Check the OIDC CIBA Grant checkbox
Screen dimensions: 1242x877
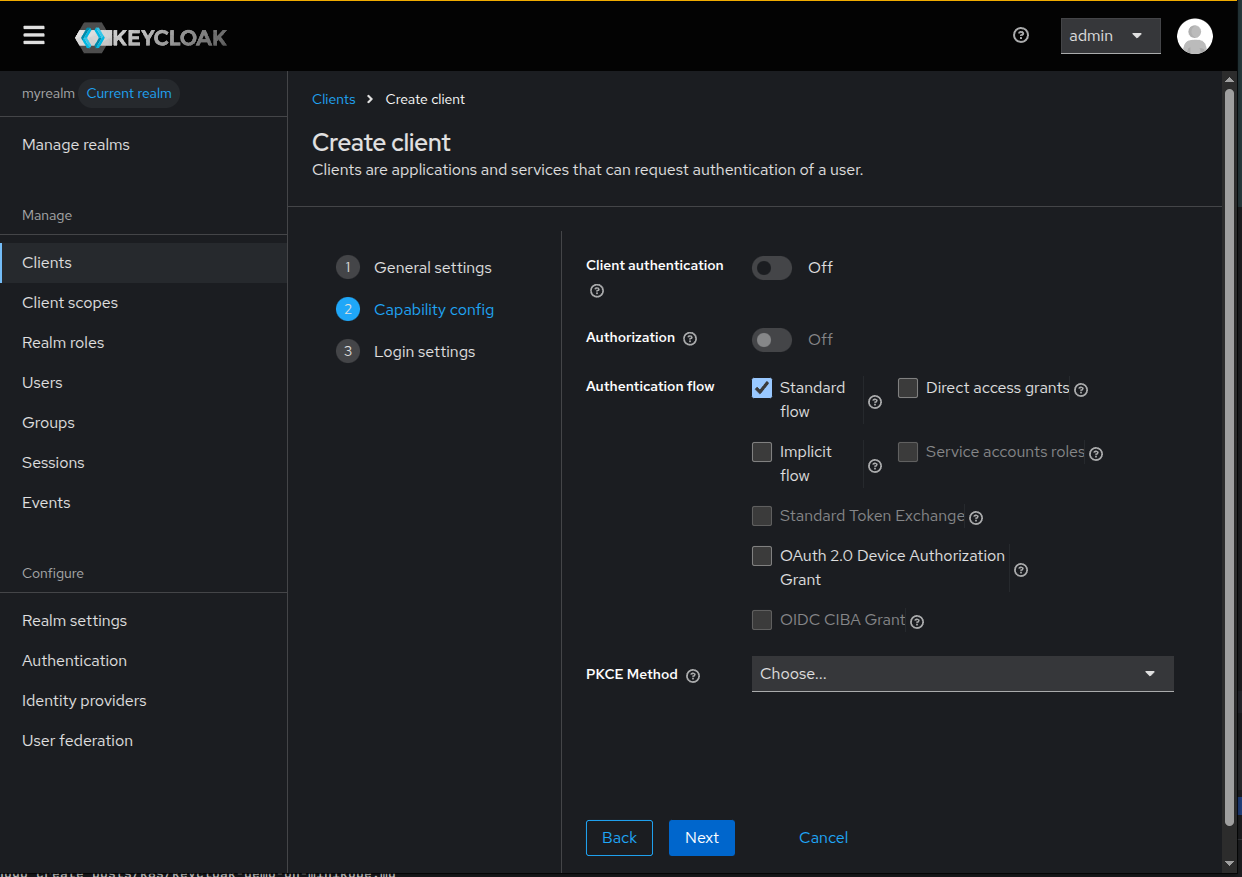pyautogui.click(x=762, y=620)
